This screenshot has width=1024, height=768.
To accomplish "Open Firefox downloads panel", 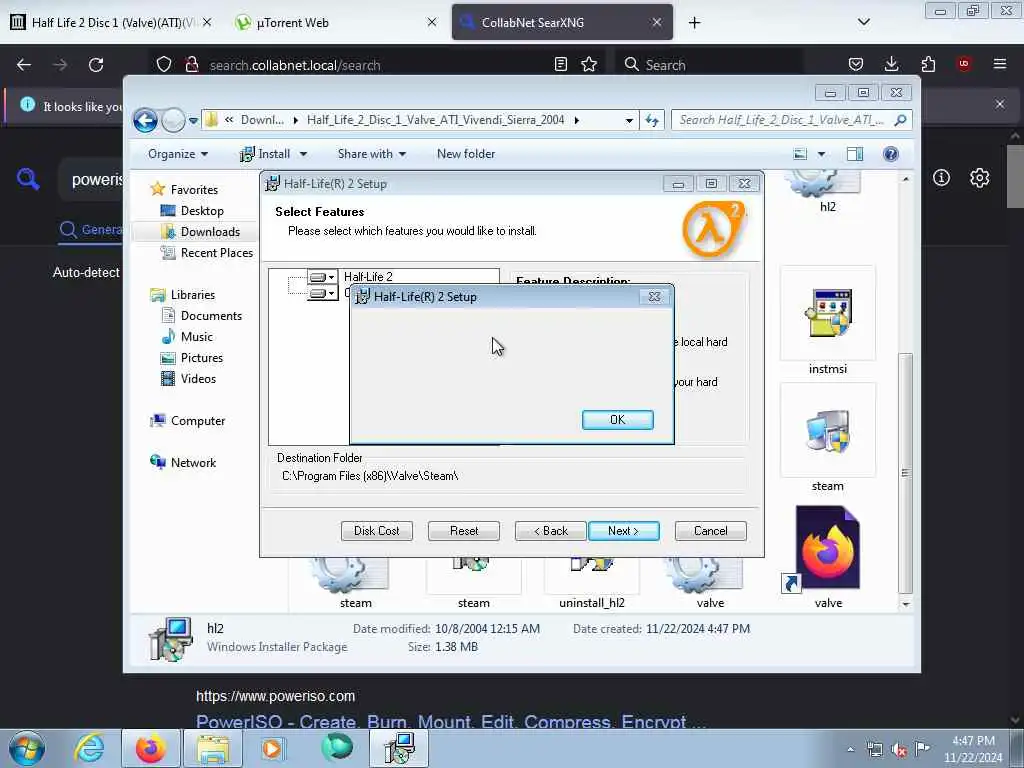I will [x=891, y=64].
